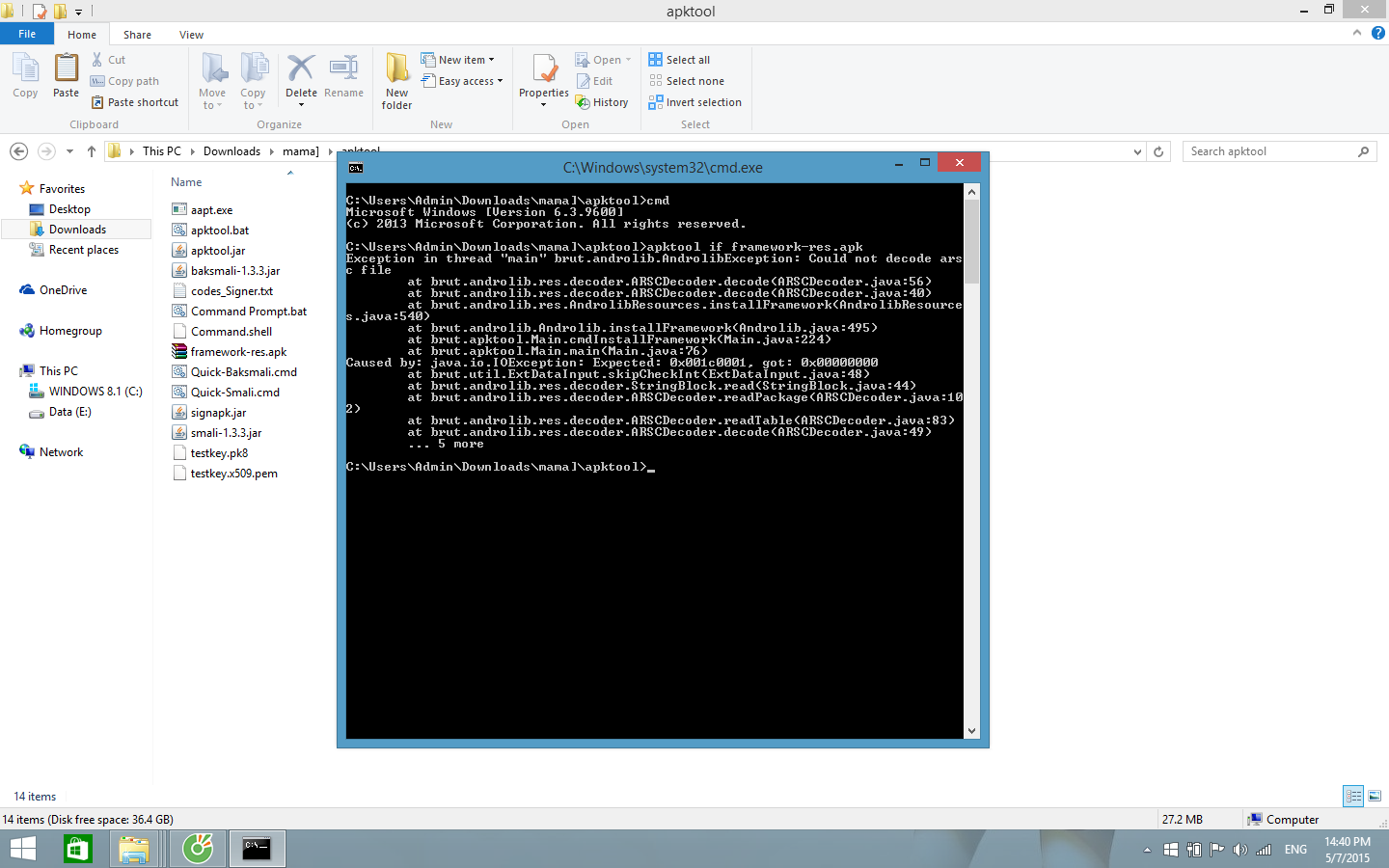
Task: Collapse the ribbon with the chevron
Action: 1357,33
